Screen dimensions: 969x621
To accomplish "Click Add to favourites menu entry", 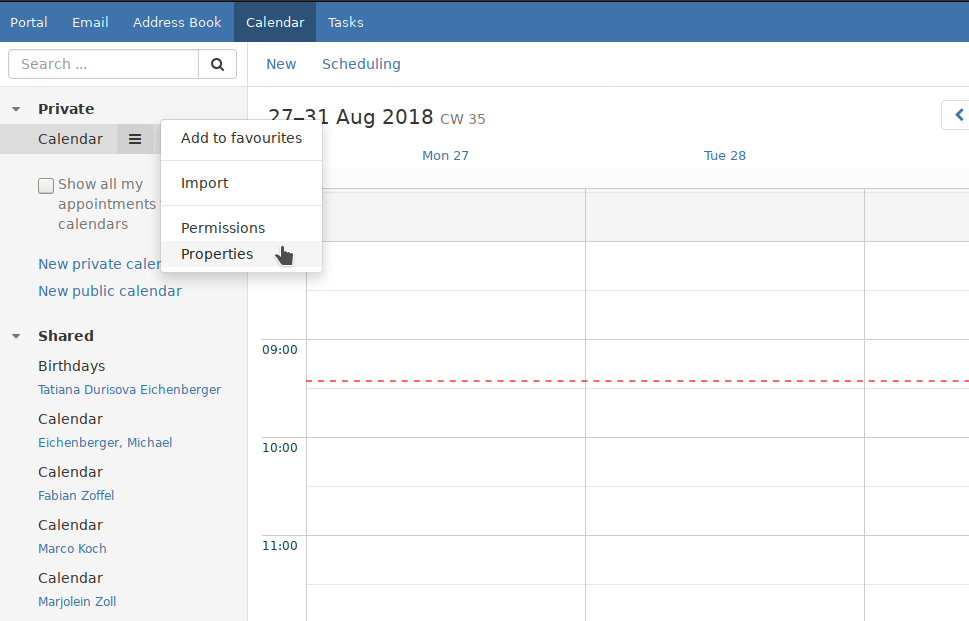I will pos(241,138).
